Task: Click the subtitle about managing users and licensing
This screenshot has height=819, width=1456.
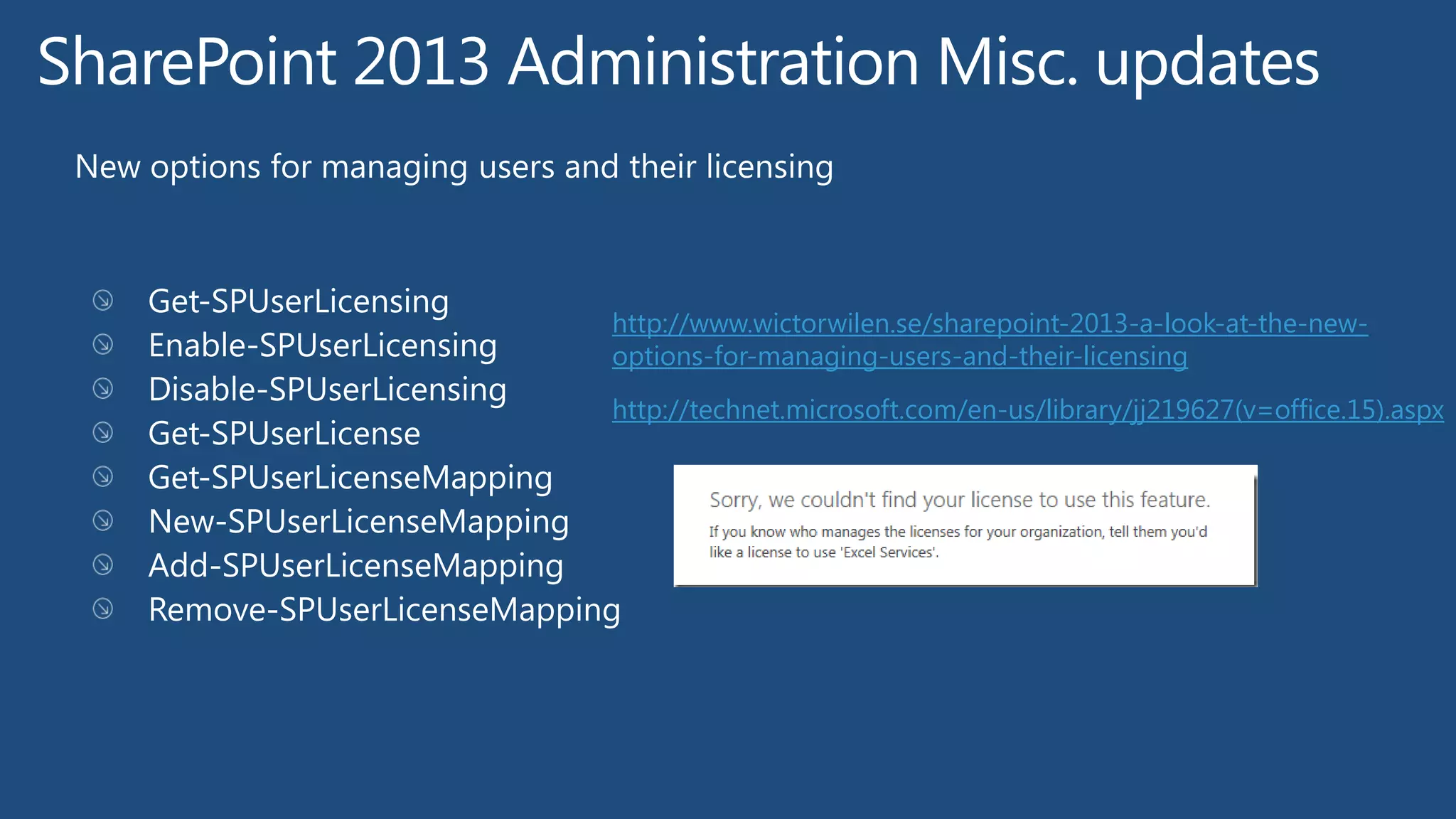Action: pyautogui.click(x=454, y=168)
